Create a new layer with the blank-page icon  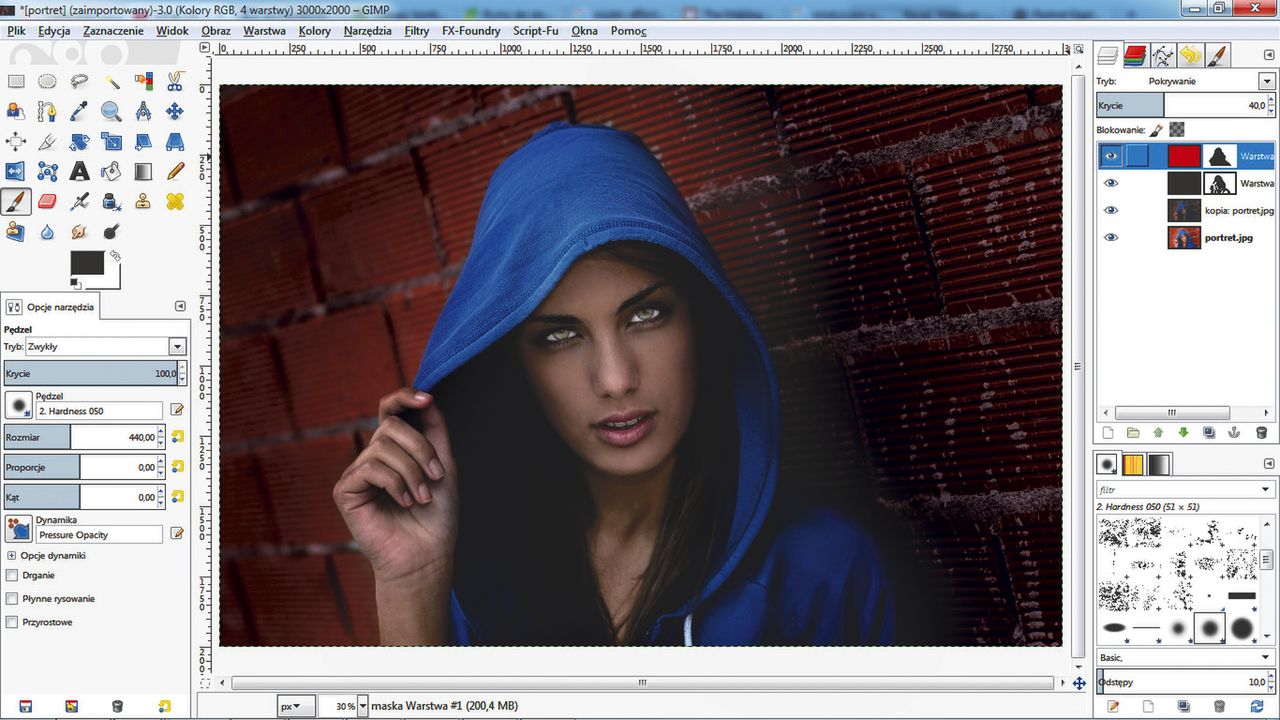pyautogui.click(x=1107, y=433)
